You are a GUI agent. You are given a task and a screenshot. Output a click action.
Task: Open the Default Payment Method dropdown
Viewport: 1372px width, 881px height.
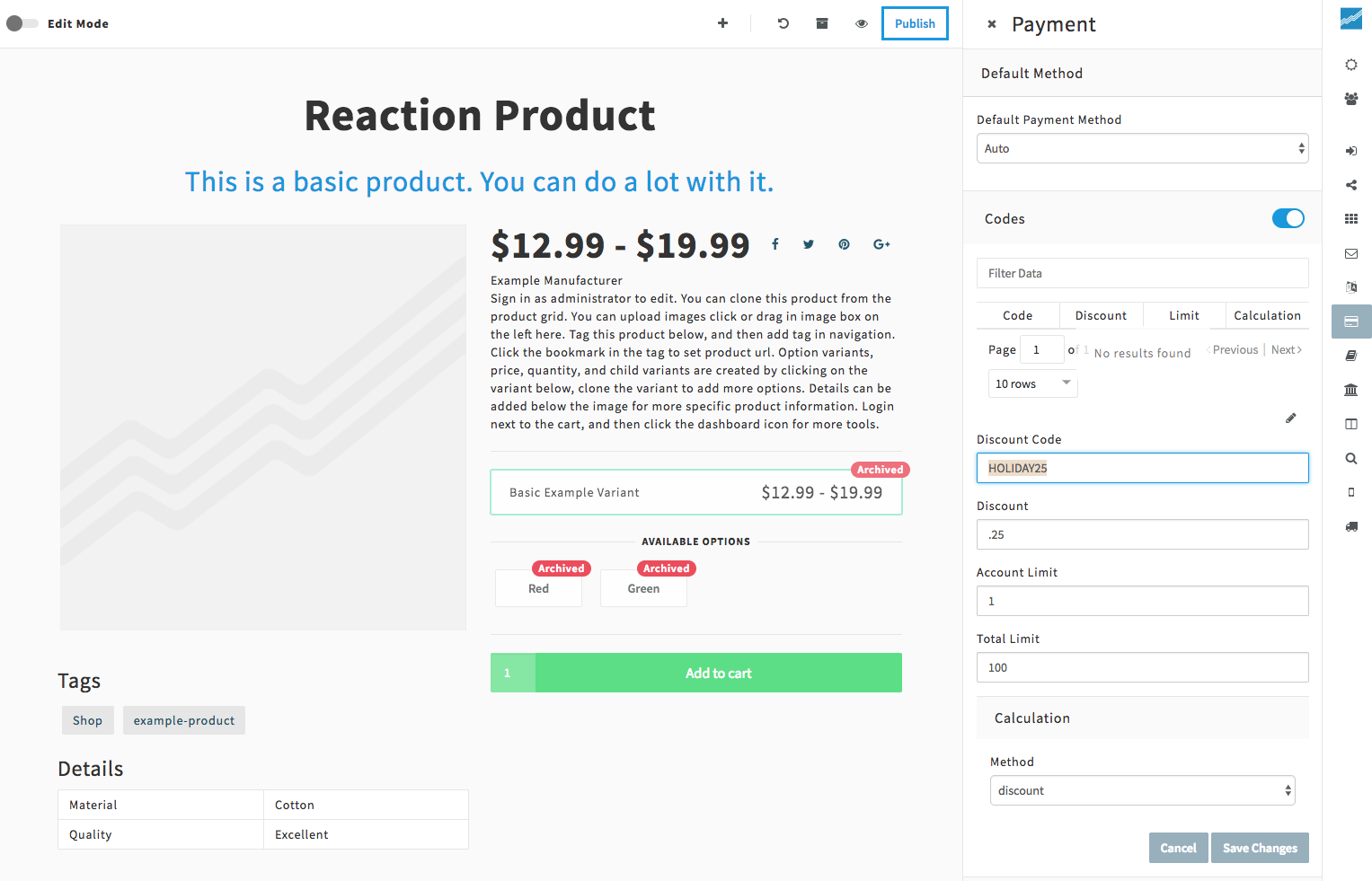pos(1142,148)
